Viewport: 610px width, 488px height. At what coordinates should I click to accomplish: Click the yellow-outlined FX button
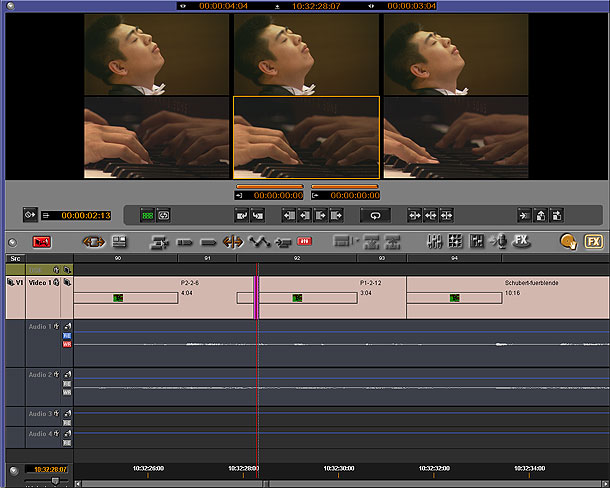(x=593, y=241)
